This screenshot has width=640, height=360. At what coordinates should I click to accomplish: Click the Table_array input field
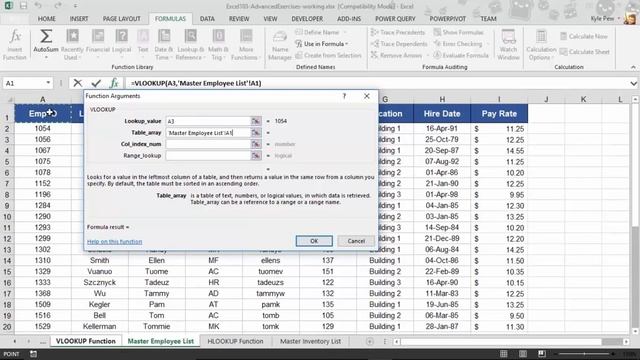point(208,133)
